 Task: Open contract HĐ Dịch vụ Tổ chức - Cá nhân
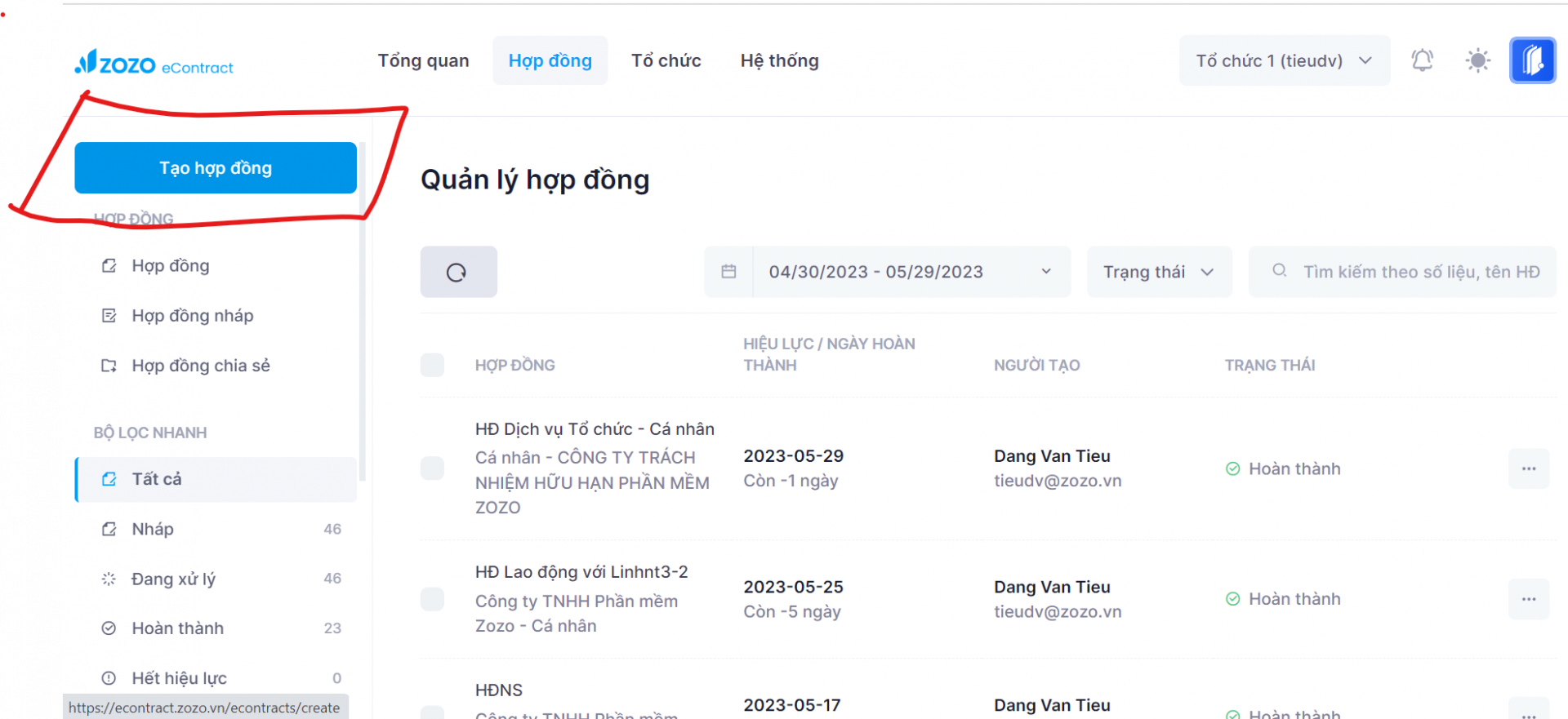point(595,429)
